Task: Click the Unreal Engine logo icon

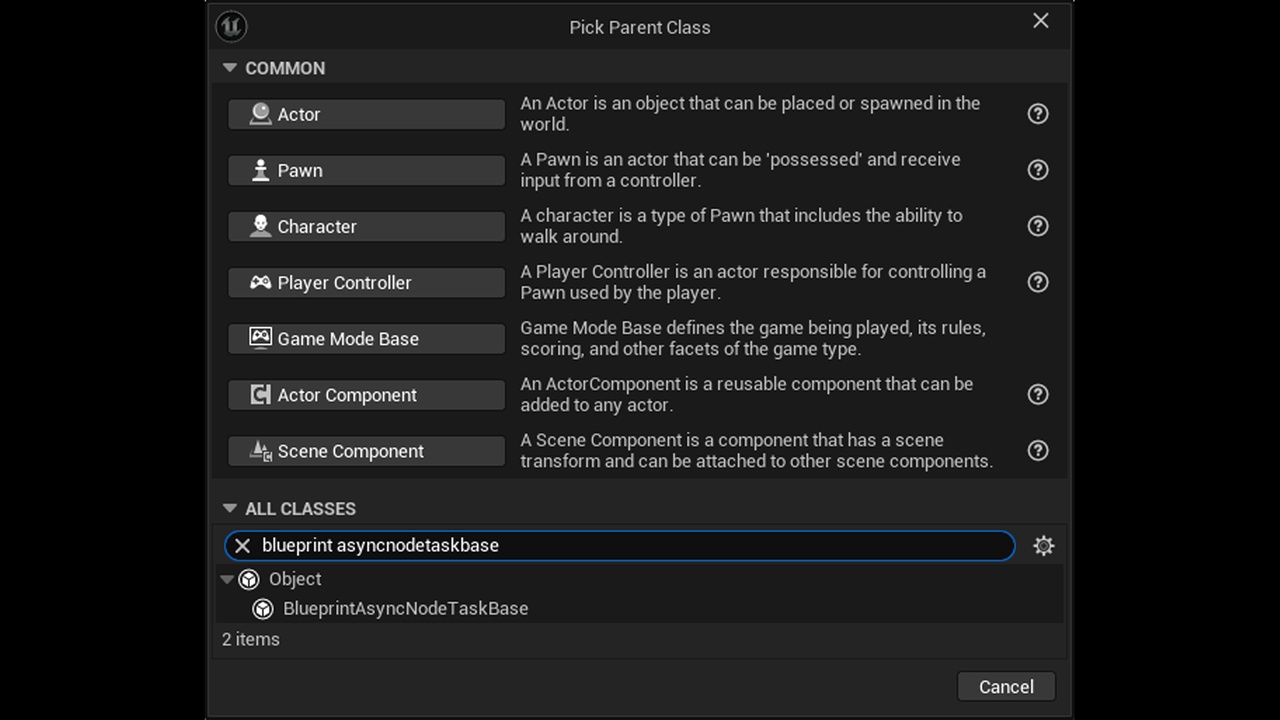Action: [x=232, y=26]
